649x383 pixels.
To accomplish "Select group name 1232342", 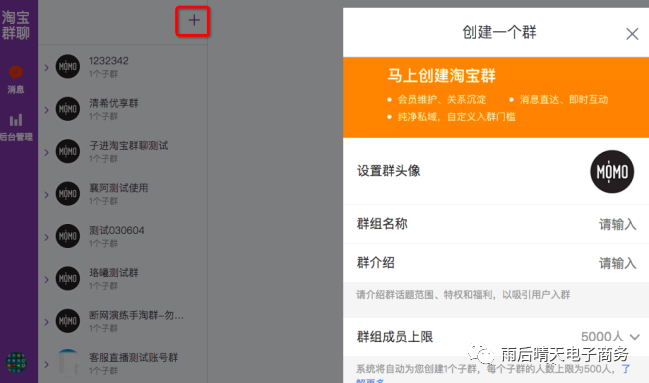I will pos(109,61).
